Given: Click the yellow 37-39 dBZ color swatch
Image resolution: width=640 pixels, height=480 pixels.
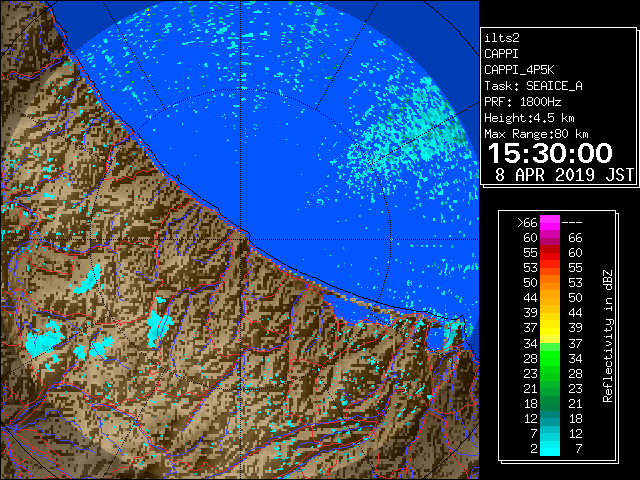Looking at the screenshot, I should 550,328.
